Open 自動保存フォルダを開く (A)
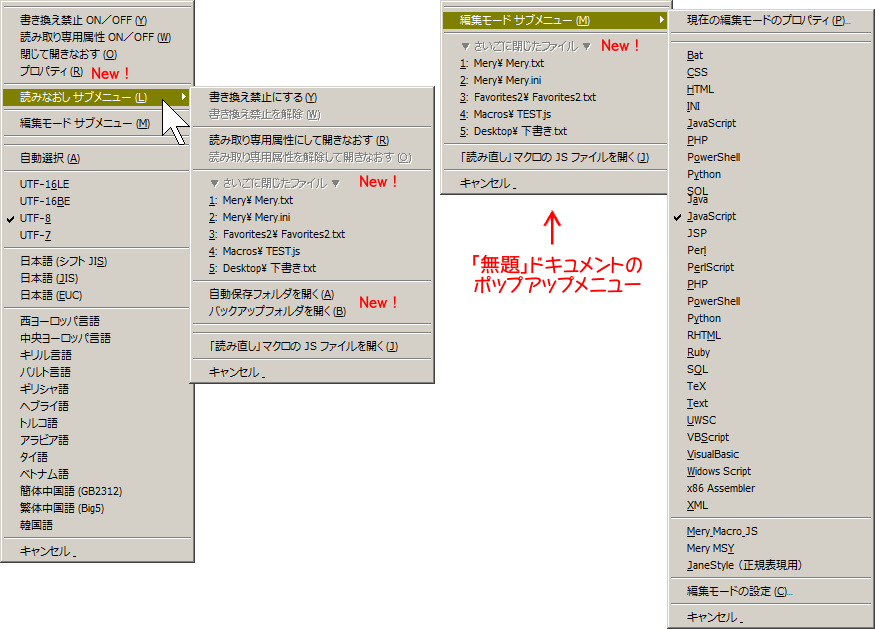This screenshot has width=875, height=629. pos(271,294)
